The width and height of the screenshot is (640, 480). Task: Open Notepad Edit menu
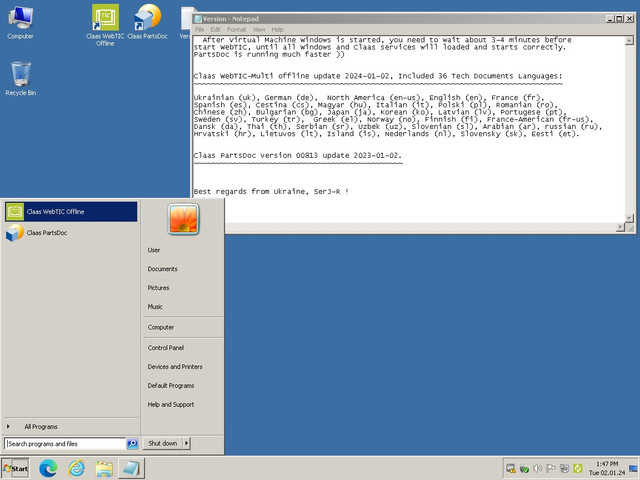tap(216, 29)
